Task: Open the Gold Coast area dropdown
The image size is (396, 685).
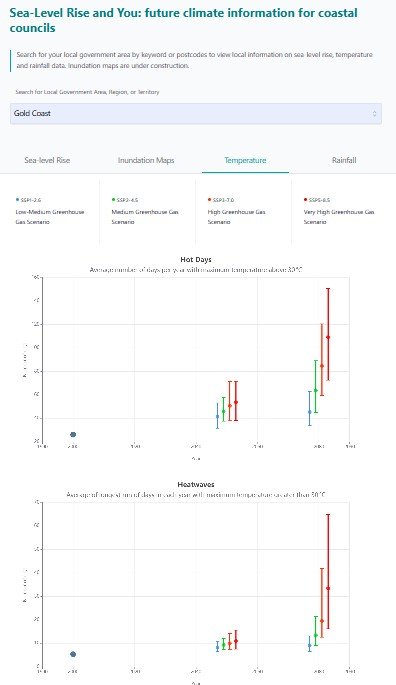Action: point(196,114)
